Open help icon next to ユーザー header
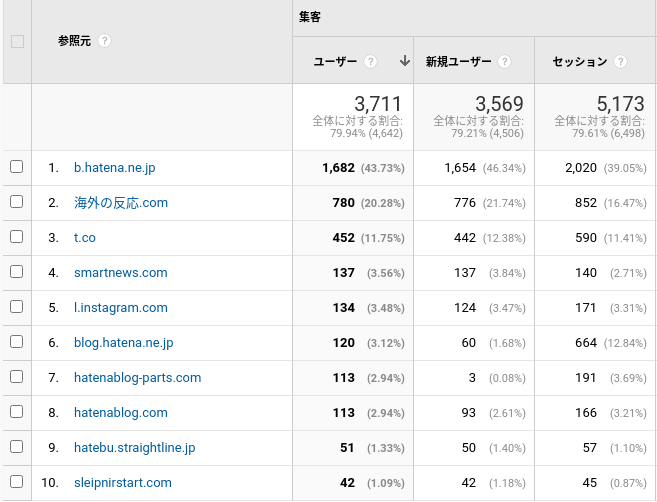657x502 pixels. click(370, 62)
